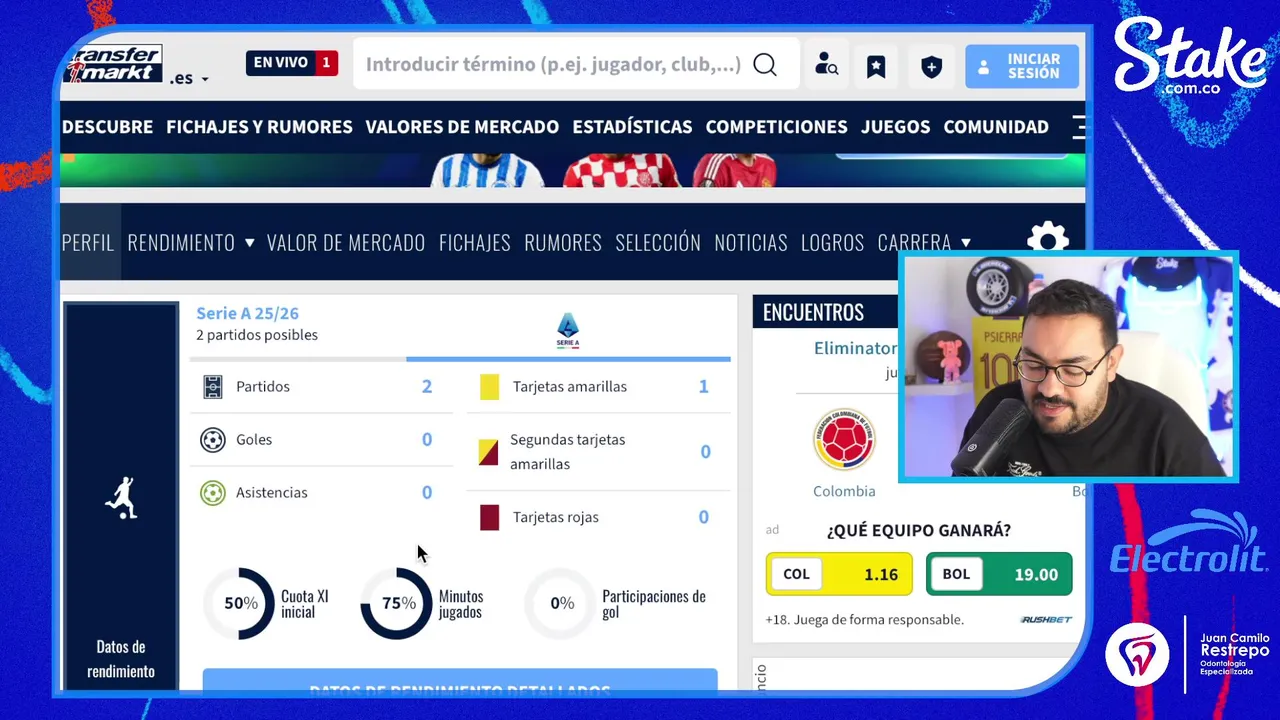
Task: Click the Datos de rendimiento detallados button
Action: [460, 682]
